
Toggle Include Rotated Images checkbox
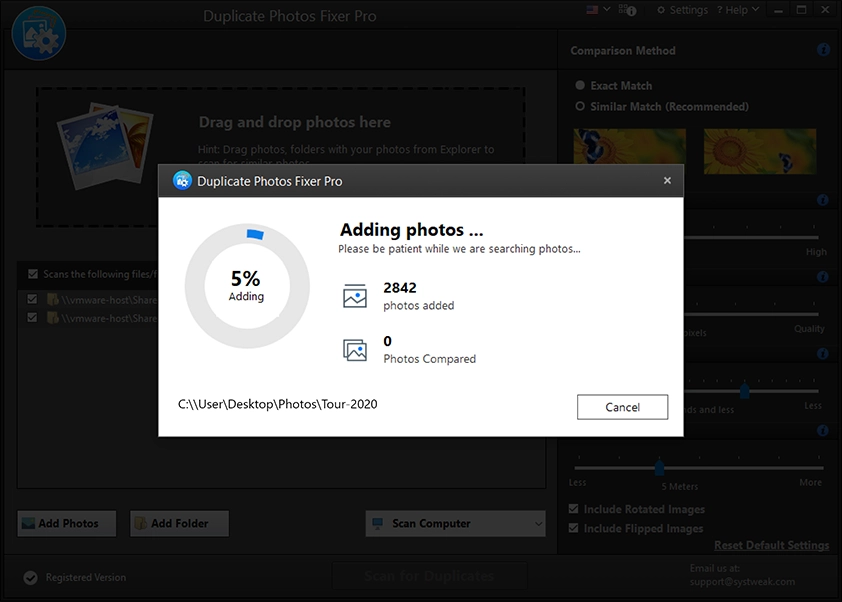click(574, 509)
